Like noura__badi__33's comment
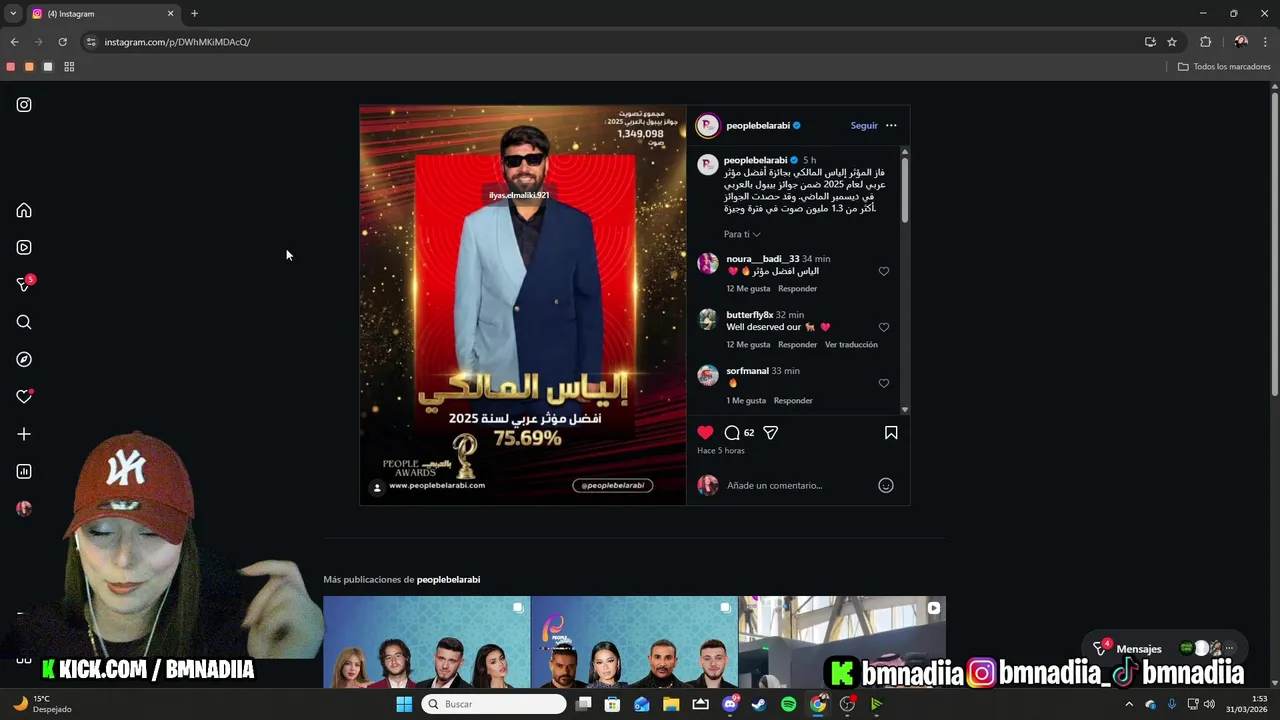The image size is (1280, 720). pyautogui.click(x=884, y=271)
